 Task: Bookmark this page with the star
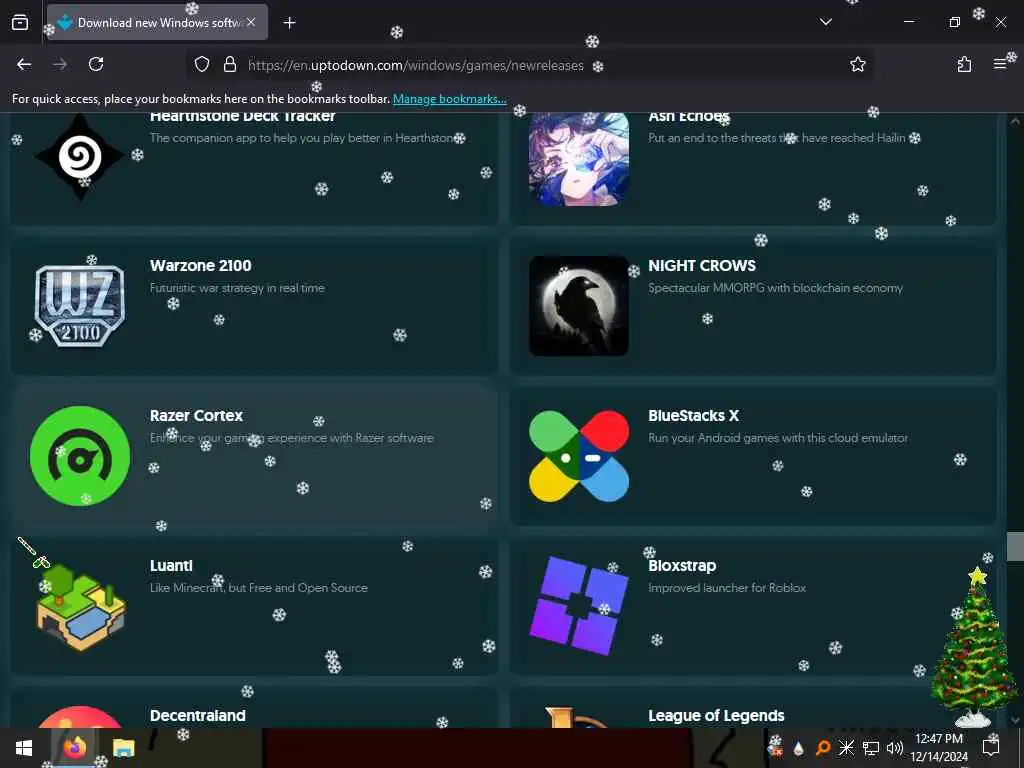pos(857,64)
